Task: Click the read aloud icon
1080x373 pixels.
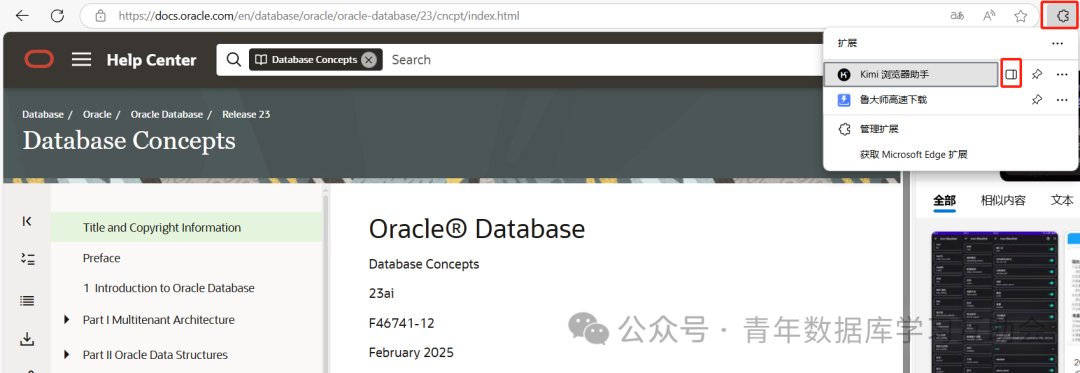Action: 989,15
